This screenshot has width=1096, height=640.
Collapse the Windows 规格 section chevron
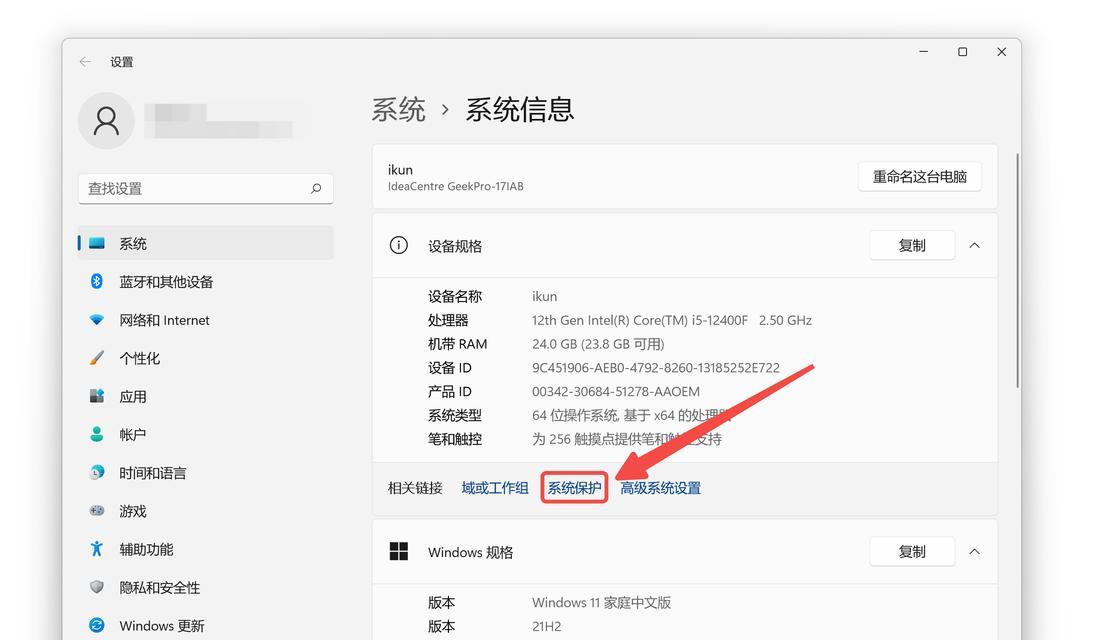coord(974,551)
